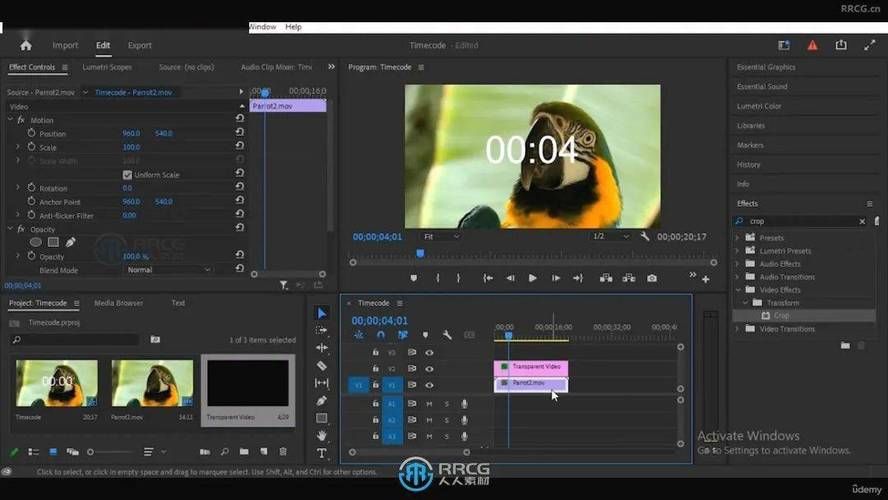Toggle the Uniform Scale checkbox

tap(127, 174)
